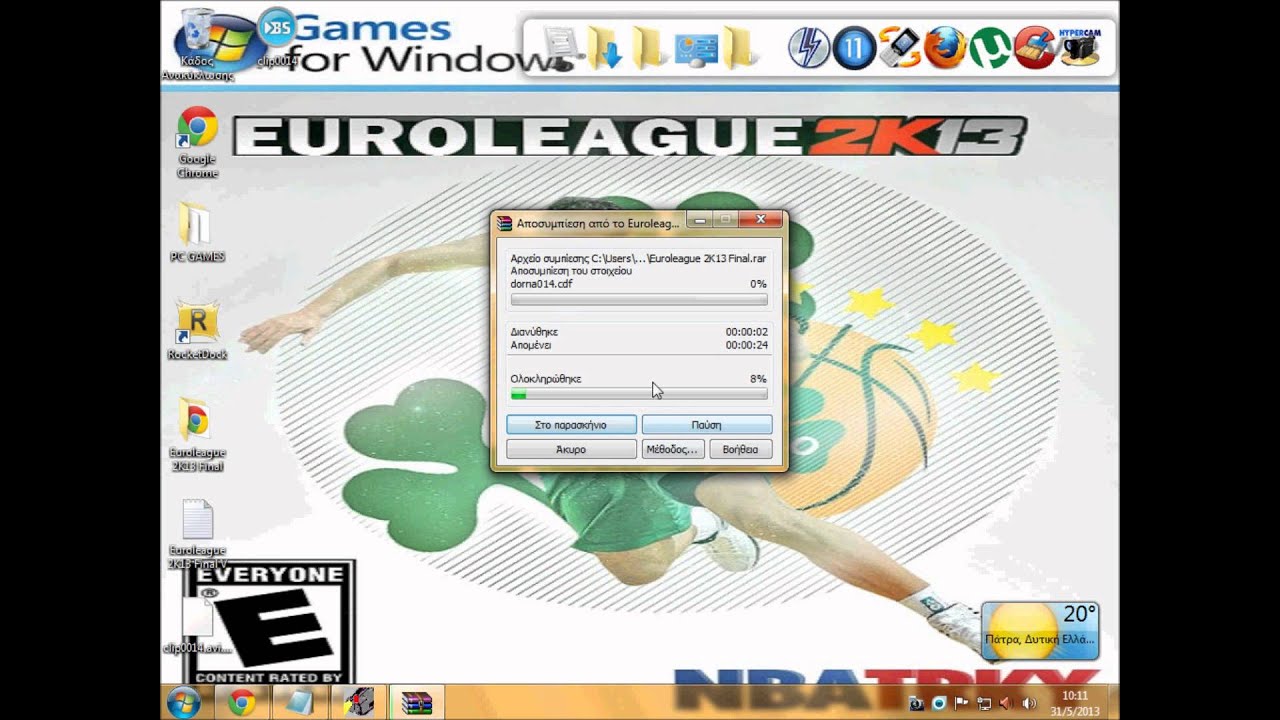Switch to WinRAR in the taskbar
The width and height of the screenshot is (1280, 720).
pos(417,703)
